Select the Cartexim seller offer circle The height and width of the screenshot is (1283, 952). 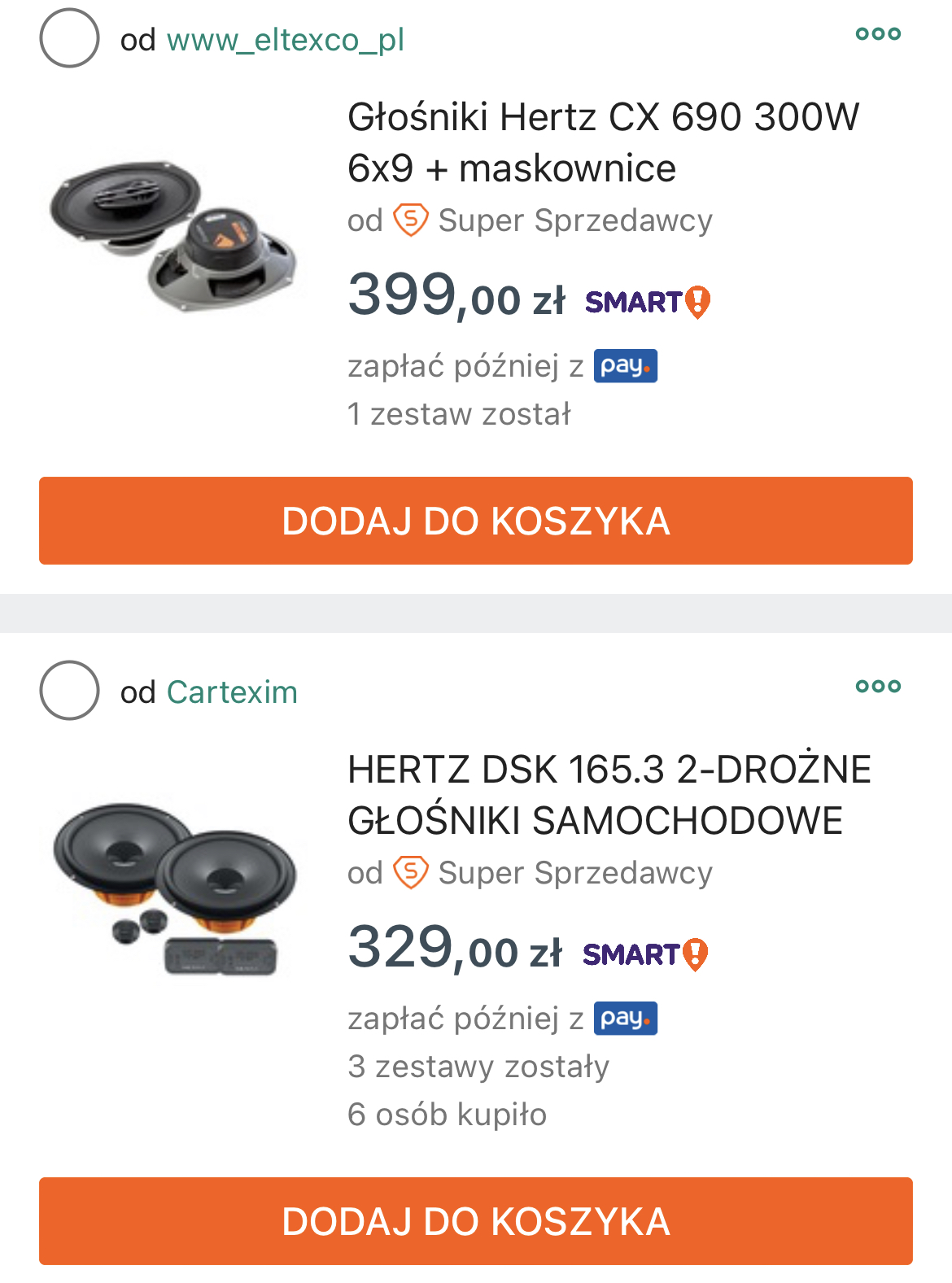coord(69,690)
